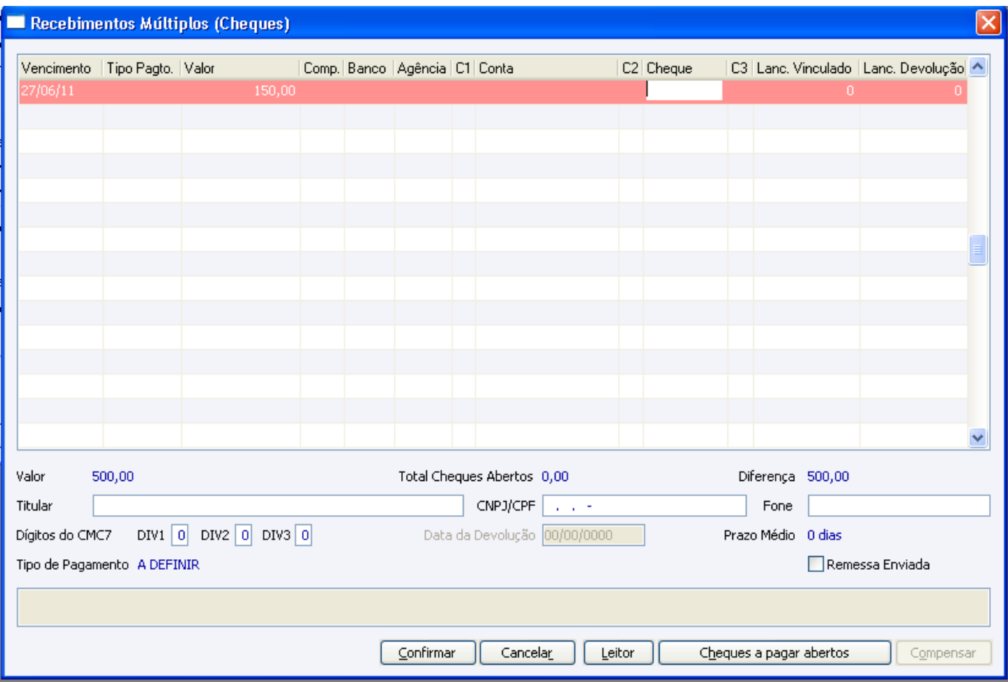Select the 27/06/11 date cell
This screenshot has width=1008, height=682.
click(x=60, y=91)
